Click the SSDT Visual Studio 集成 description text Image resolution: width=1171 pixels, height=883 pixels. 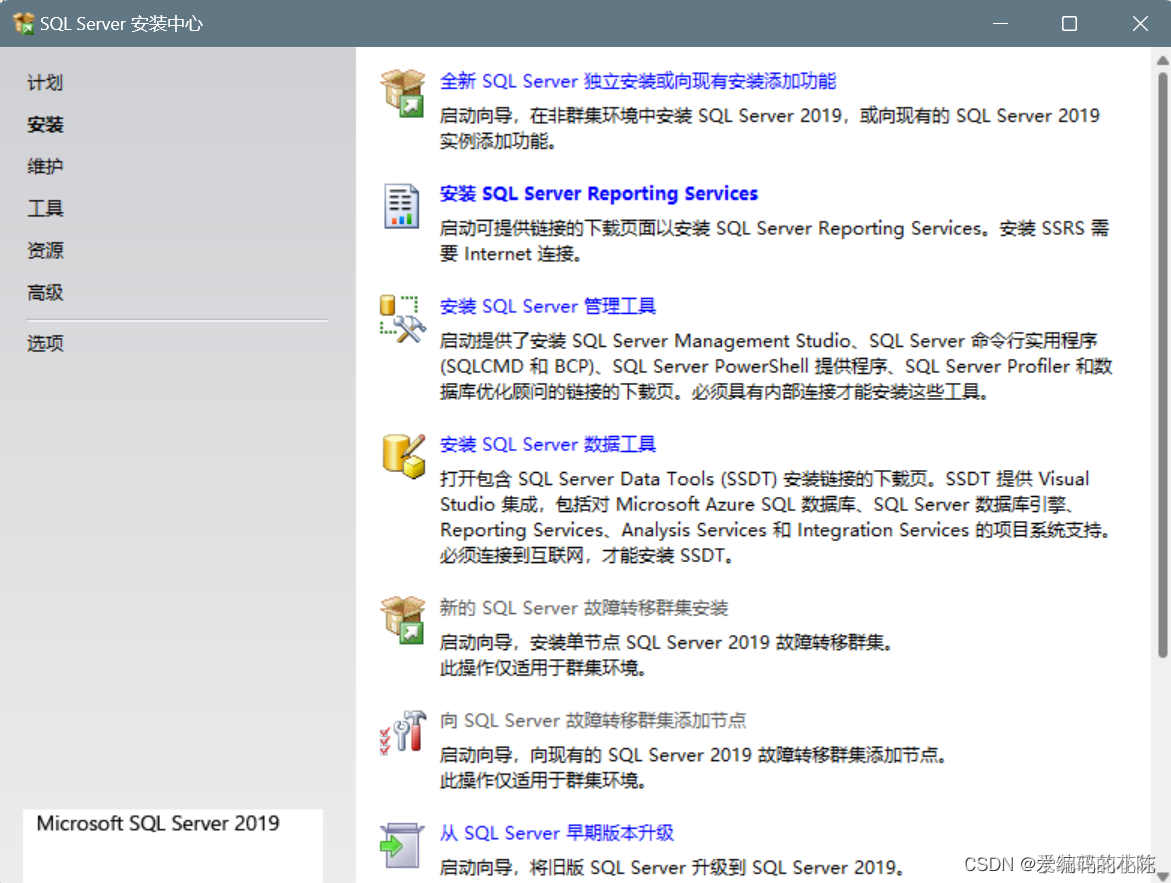tap(775, 517)
